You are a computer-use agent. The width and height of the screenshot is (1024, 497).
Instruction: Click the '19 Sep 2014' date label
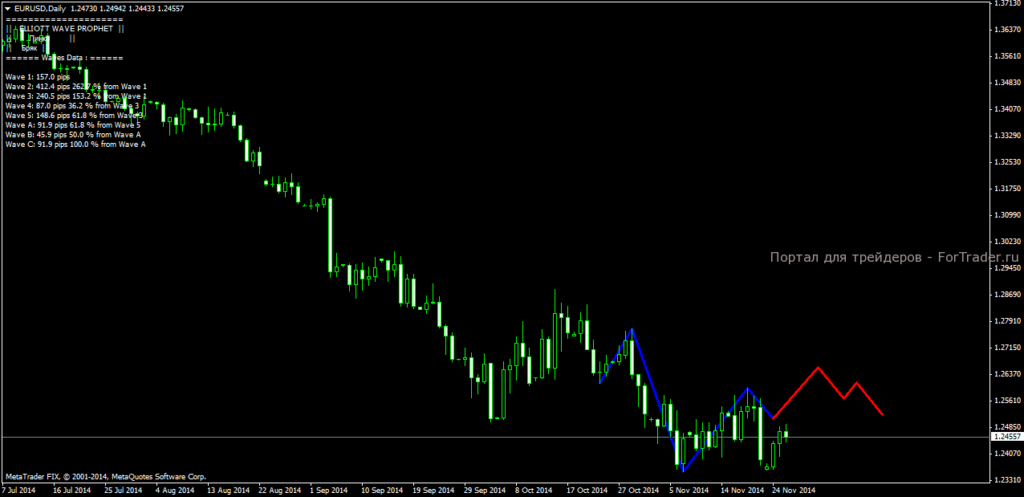(434, 490)
